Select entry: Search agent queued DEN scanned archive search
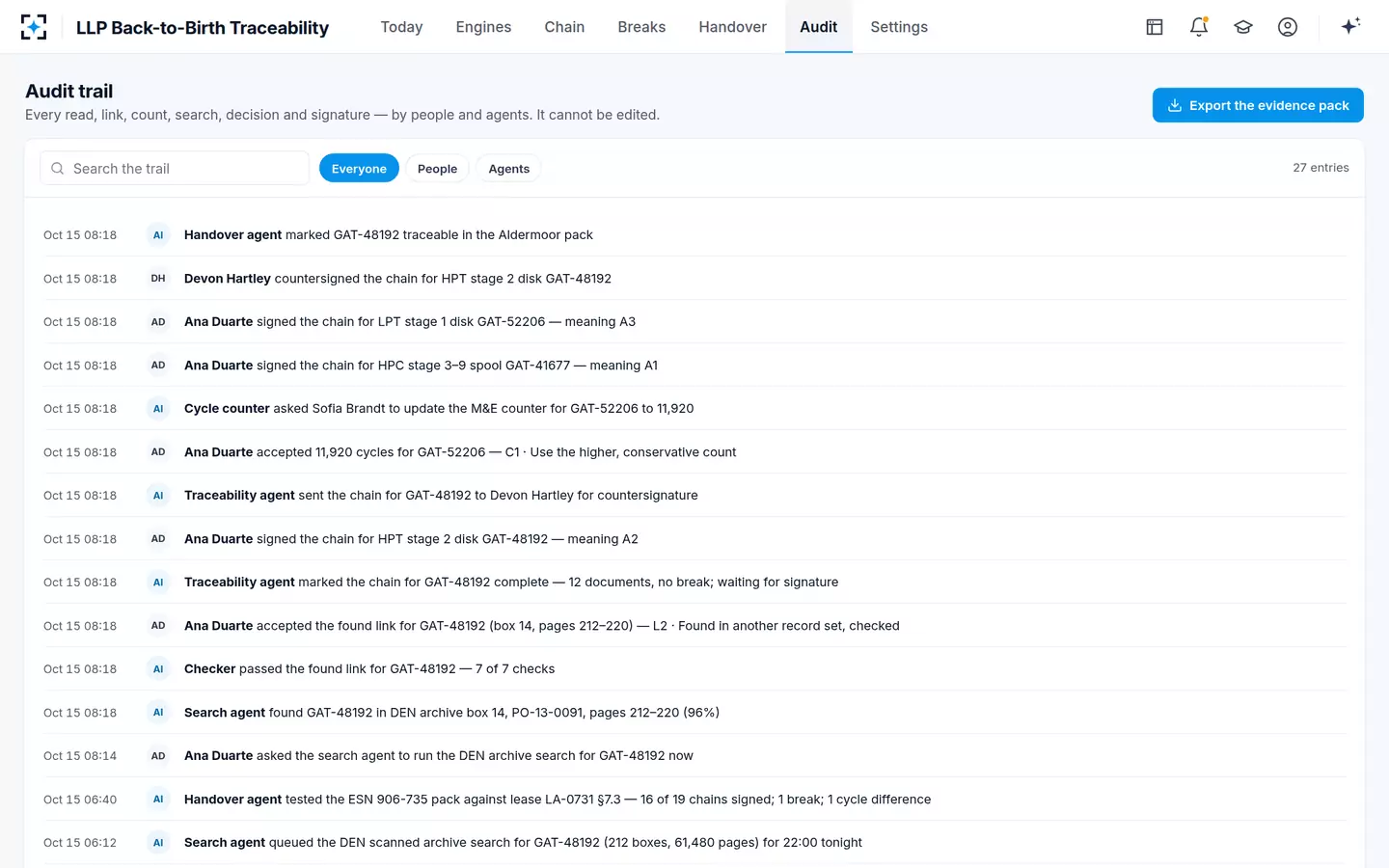The height and width of the screenshot is (868, 1389). (x=694, y=842)
